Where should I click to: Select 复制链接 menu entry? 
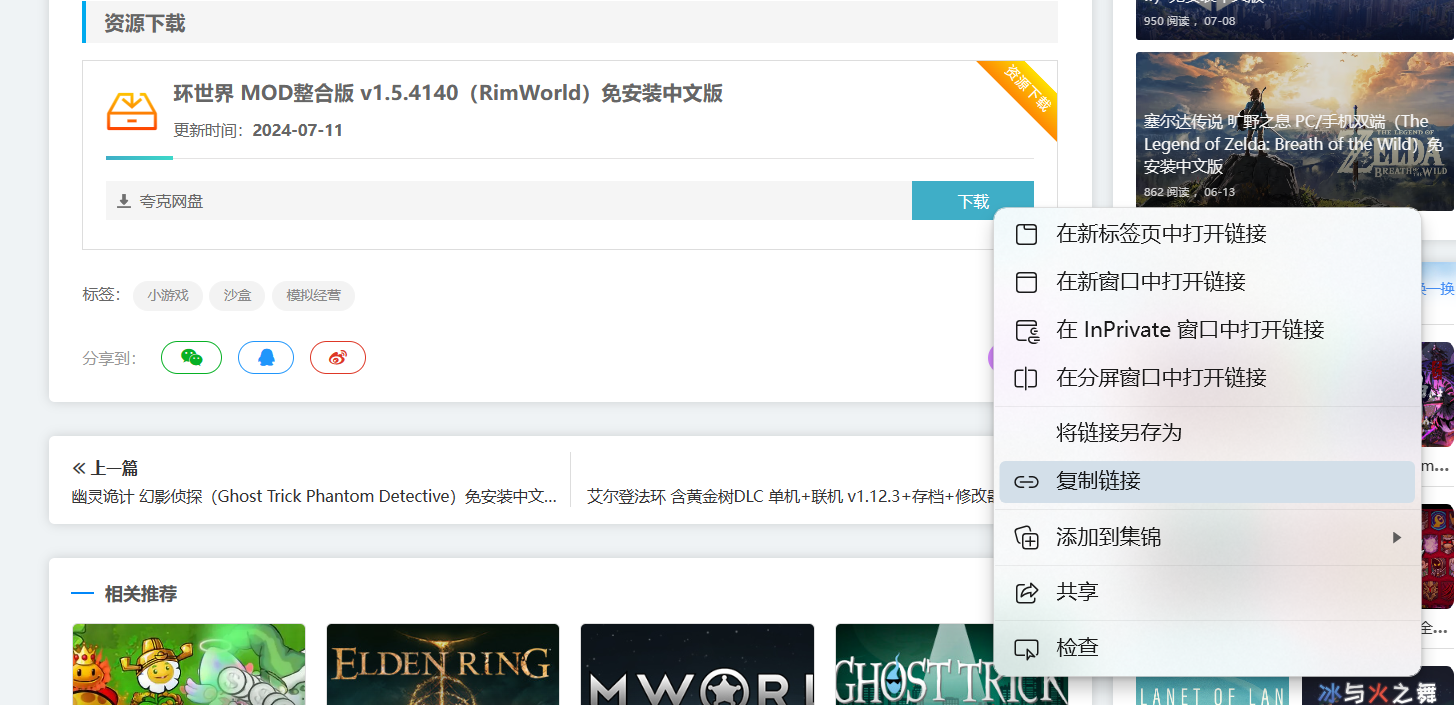point(1207,481)
